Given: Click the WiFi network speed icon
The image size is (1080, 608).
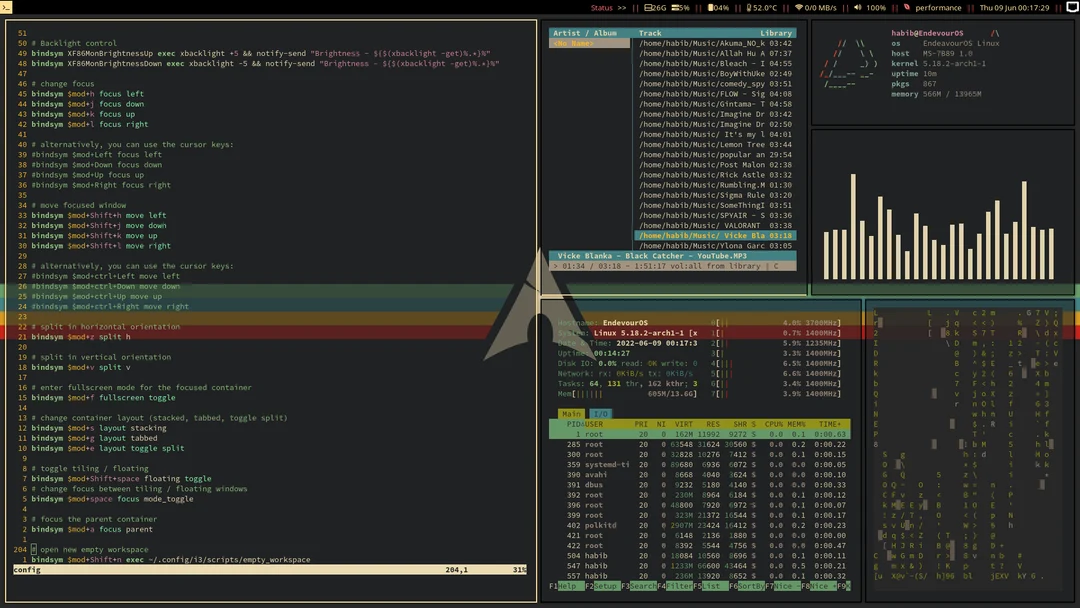Looking at the screenshot, I should click(799, 7).
